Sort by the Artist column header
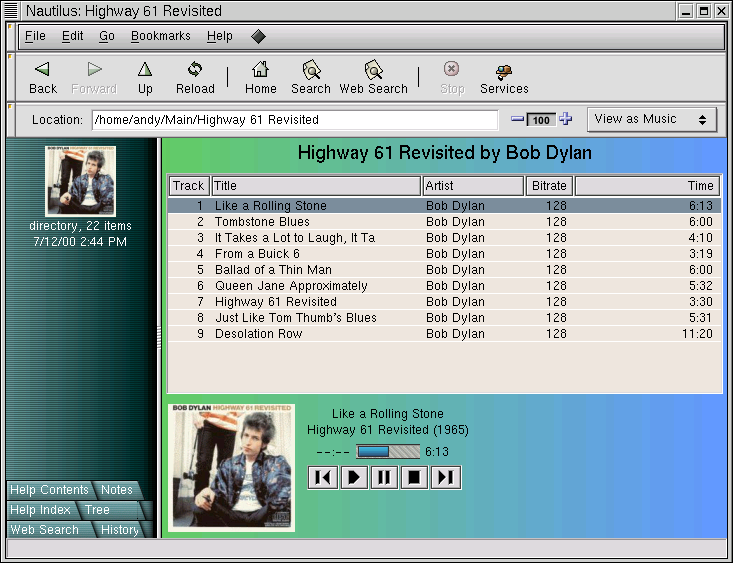This screenshot has height=563, width=733. click(x=473, y=186)
